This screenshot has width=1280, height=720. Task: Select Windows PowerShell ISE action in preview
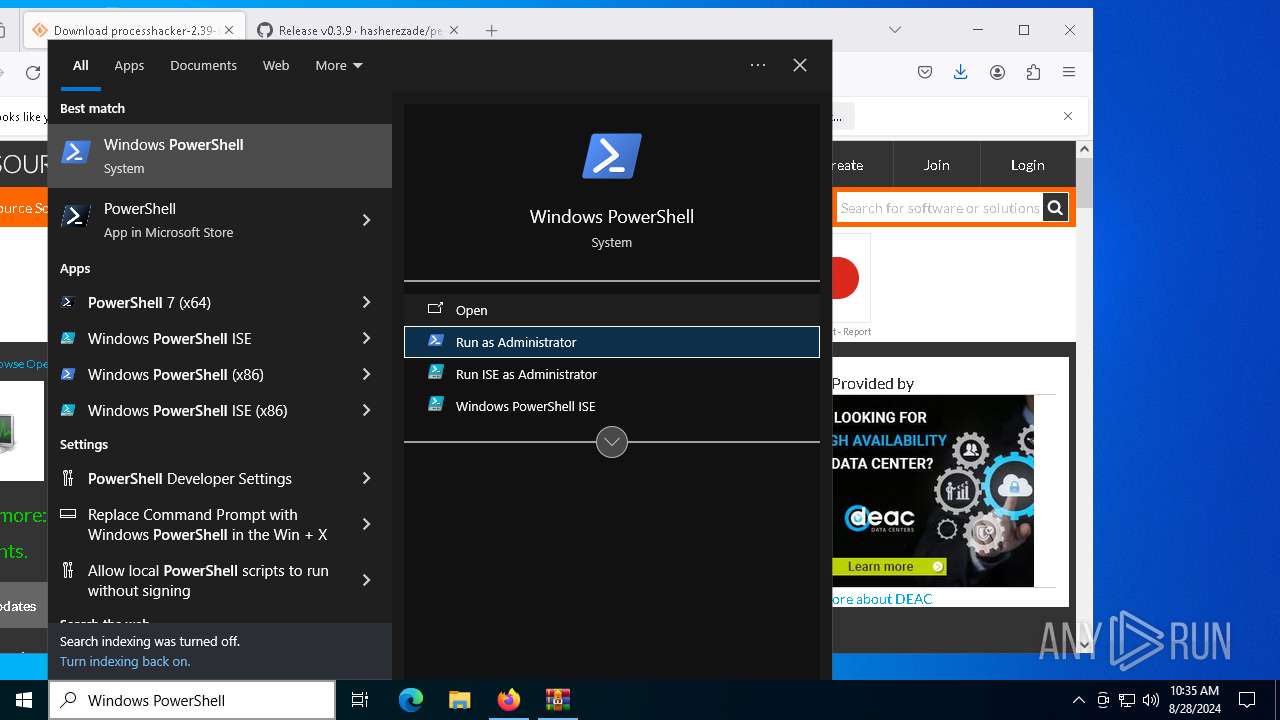pyautogui.click(x=612, y=406)
